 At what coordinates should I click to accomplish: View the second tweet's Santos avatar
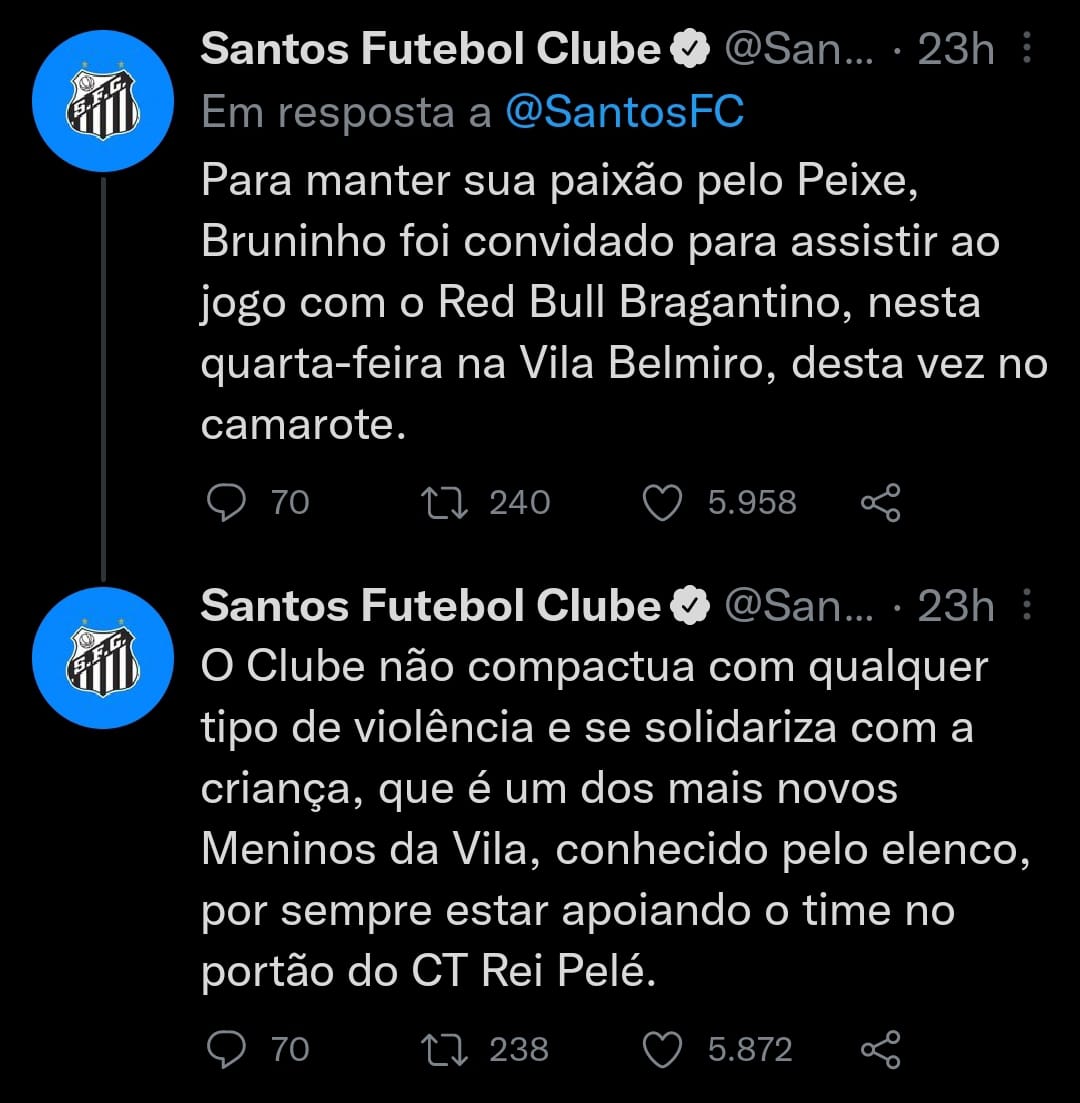103,658
